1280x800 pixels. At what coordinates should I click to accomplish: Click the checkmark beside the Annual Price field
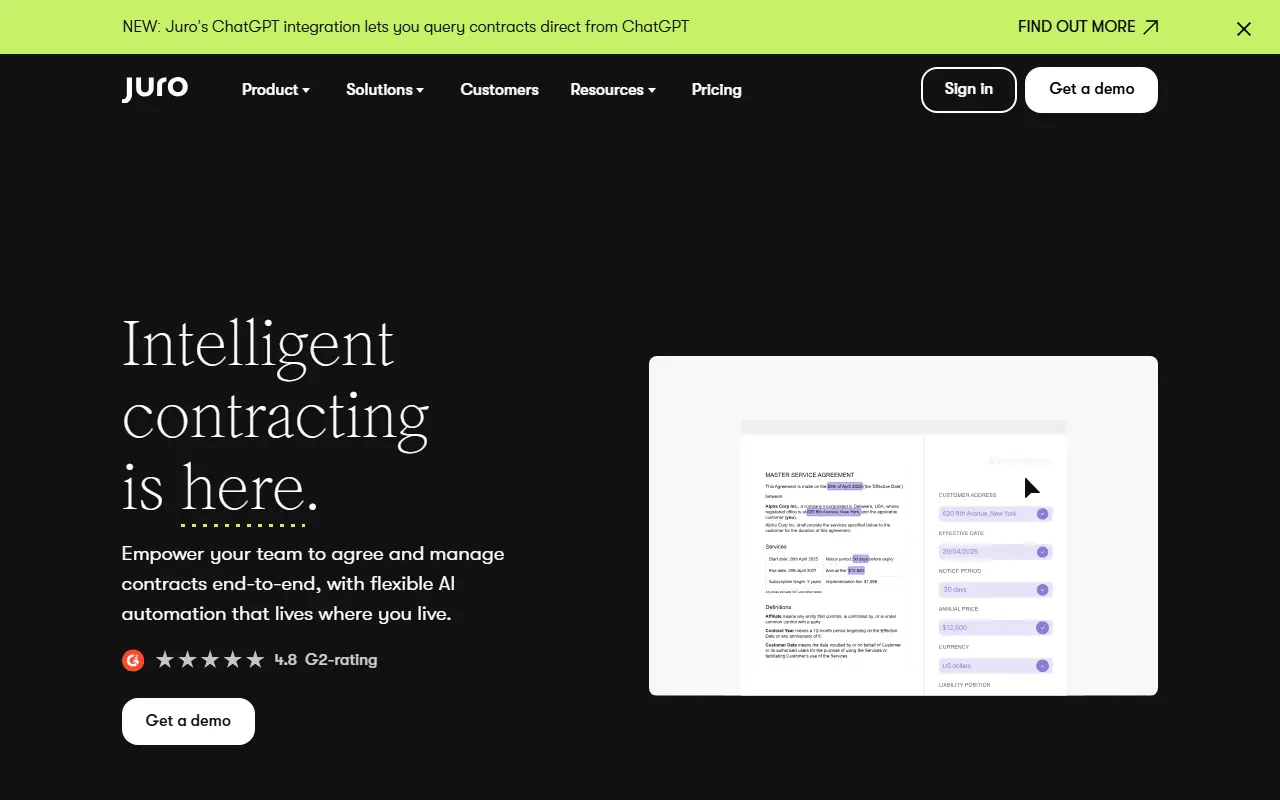click(x=1041, y=627)
